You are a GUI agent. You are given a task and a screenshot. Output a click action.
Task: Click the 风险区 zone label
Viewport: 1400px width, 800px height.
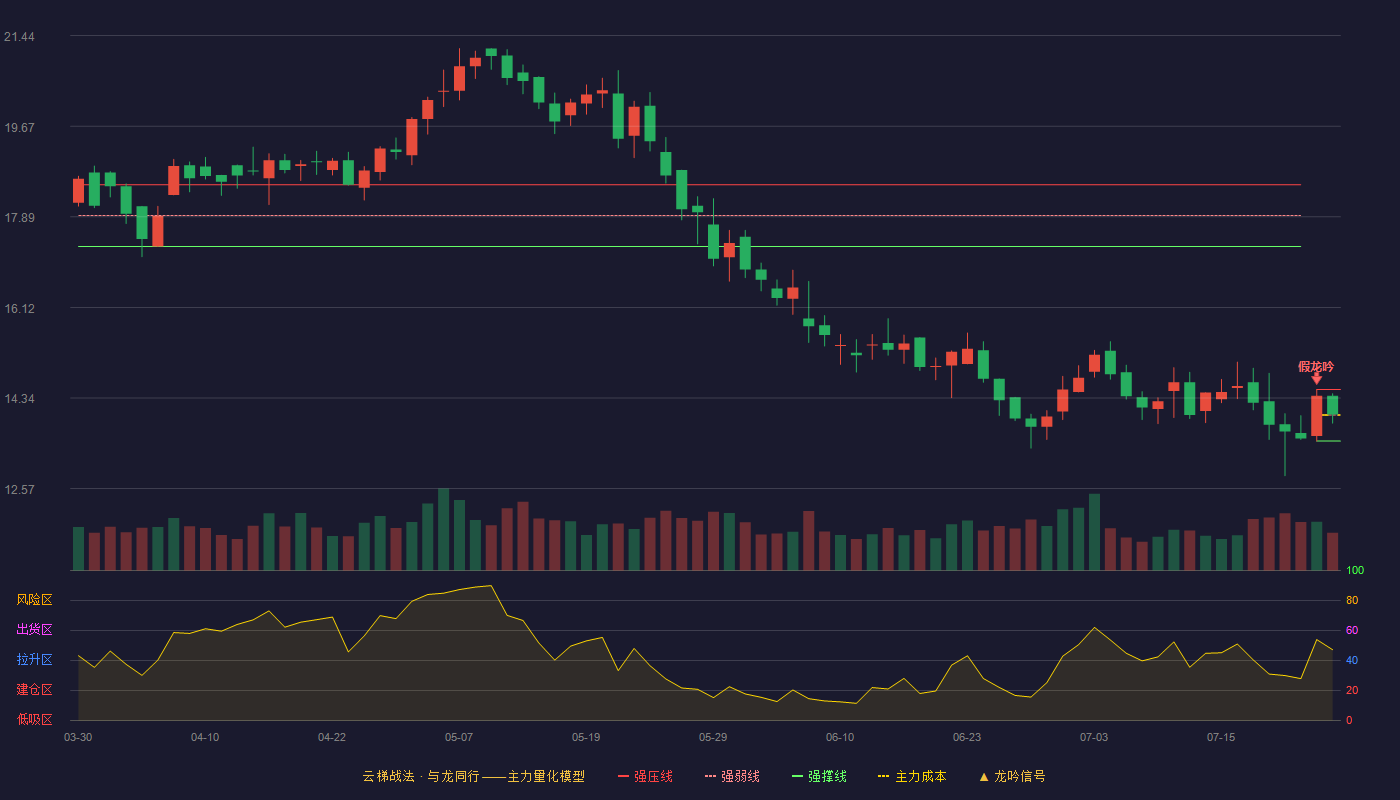tap(34, 600)
